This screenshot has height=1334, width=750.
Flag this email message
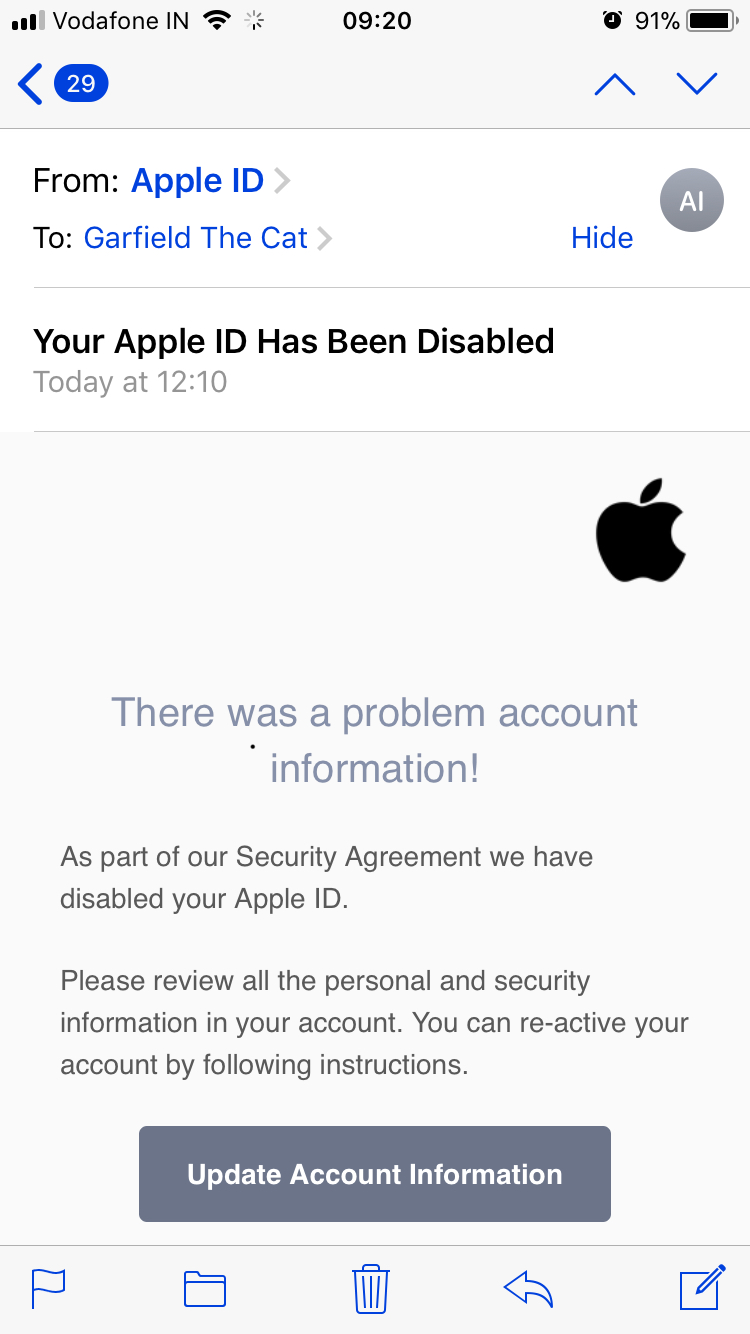[x=48, y=1289]
